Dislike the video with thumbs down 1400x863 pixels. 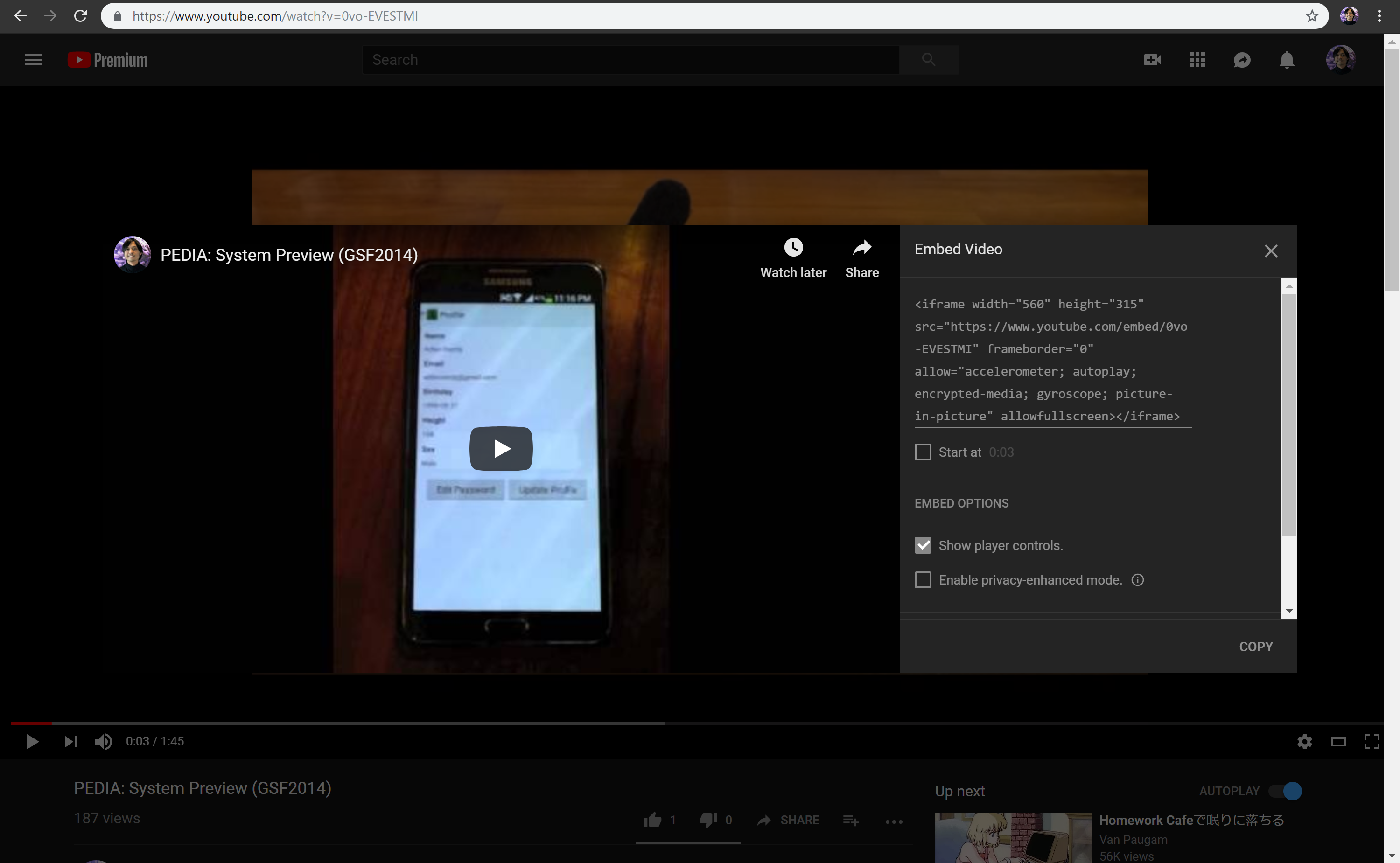click(708, 820)
